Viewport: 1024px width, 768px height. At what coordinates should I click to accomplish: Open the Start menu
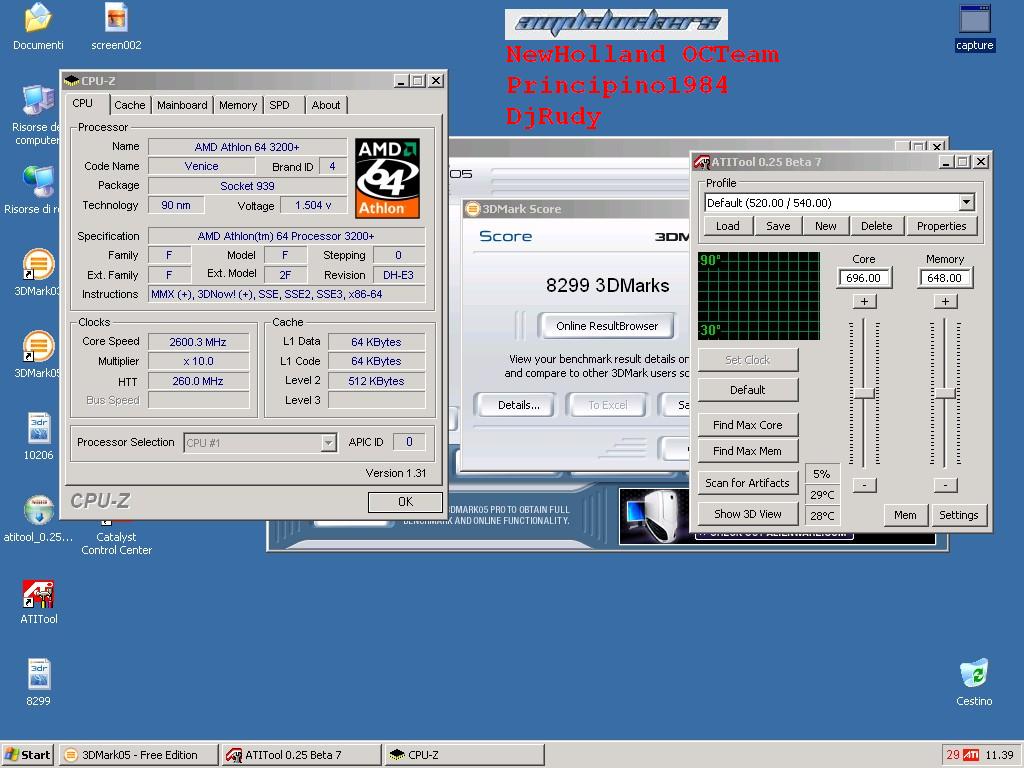tap(28, 755)
